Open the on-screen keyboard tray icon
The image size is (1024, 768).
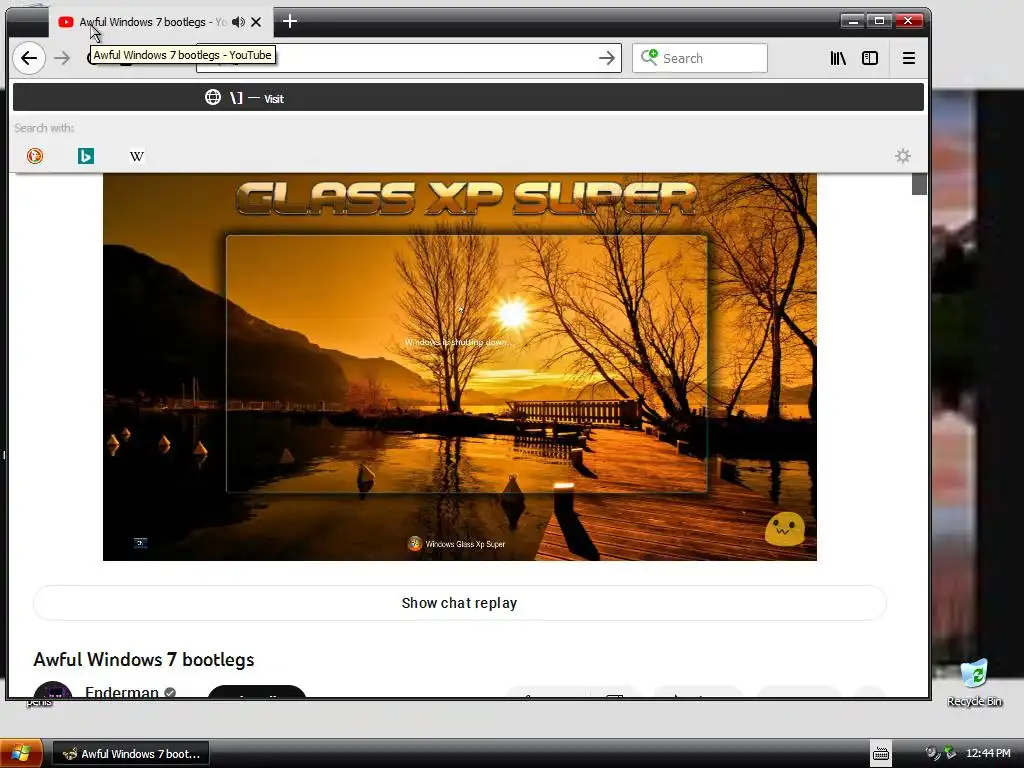pos(880,753)
